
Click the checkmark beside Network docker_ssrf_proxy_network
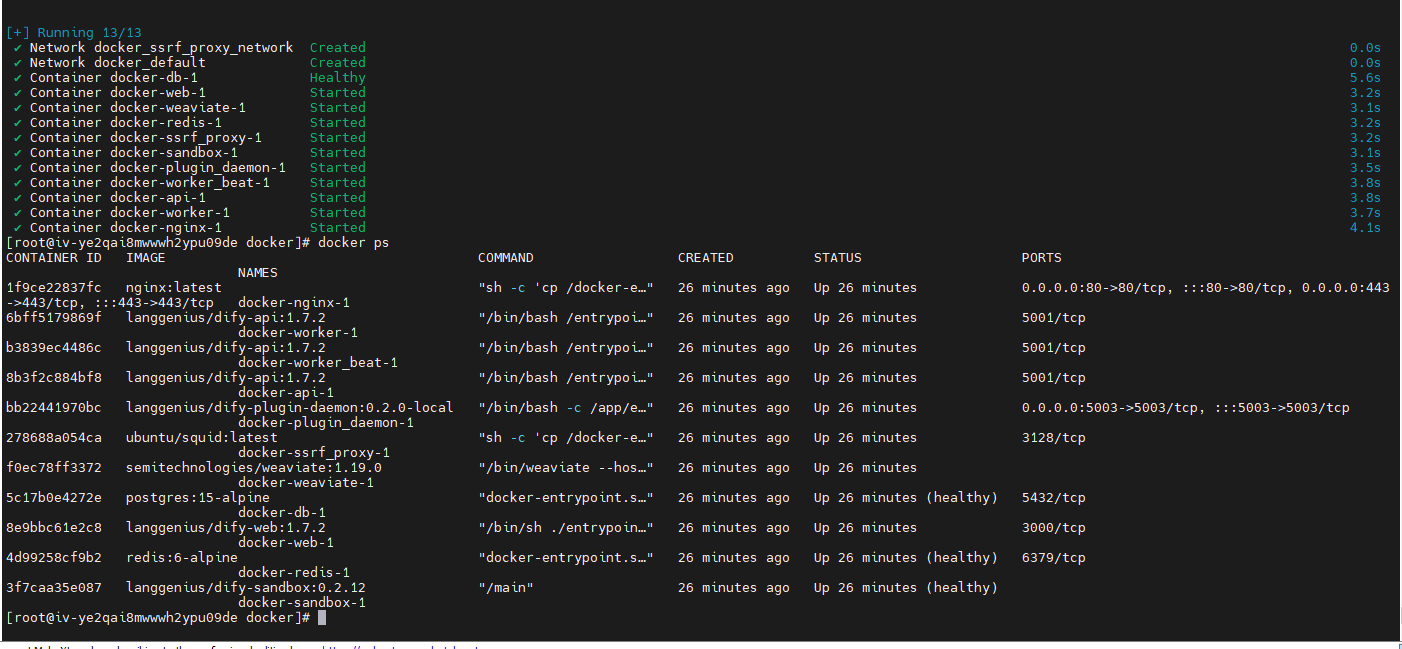pyautogui.click(x=17, y=47)
